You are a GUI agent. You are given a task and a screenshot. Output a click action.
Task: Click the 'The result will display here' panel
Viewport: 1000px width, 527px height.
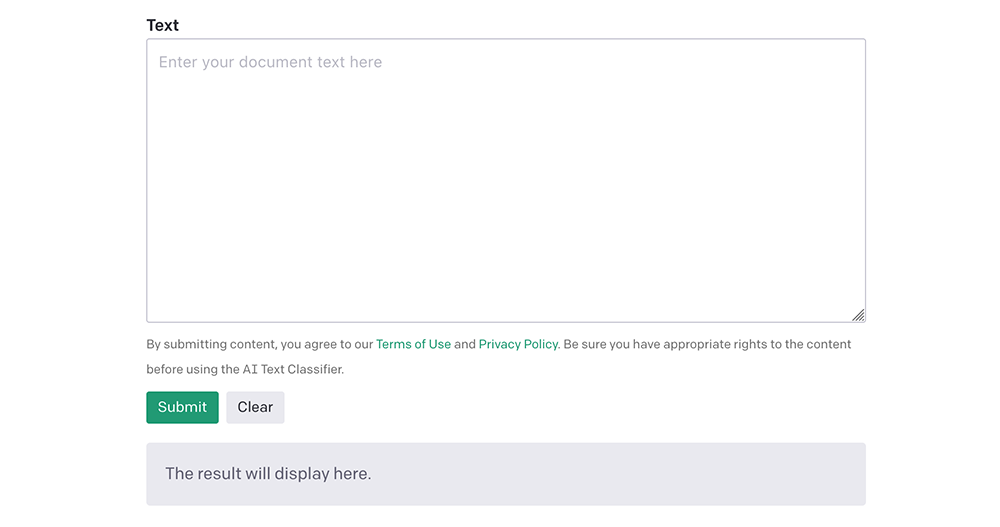[x=506, y=474]
